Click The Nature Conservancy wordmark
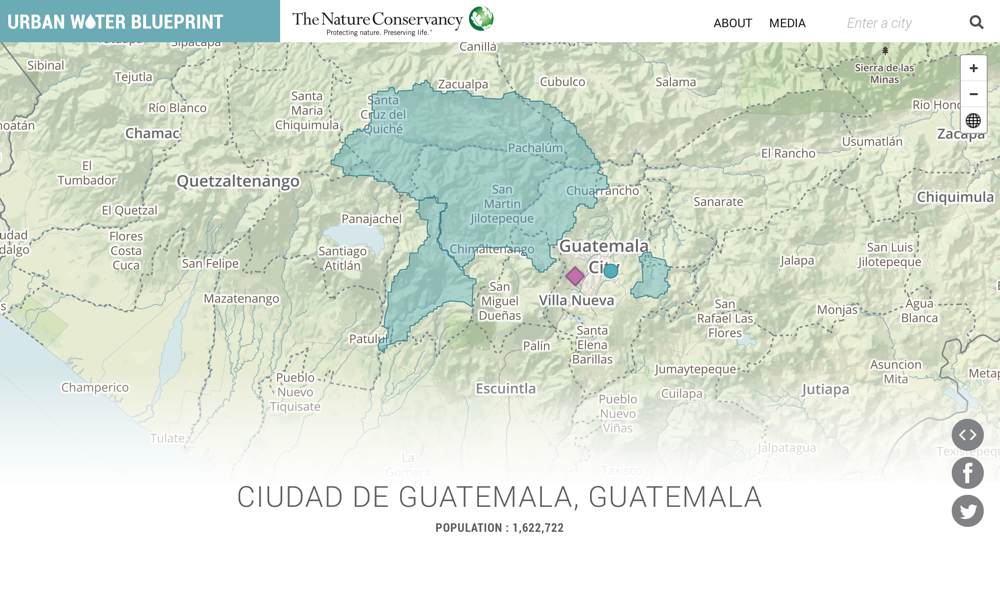 click(x=378, y=22)
